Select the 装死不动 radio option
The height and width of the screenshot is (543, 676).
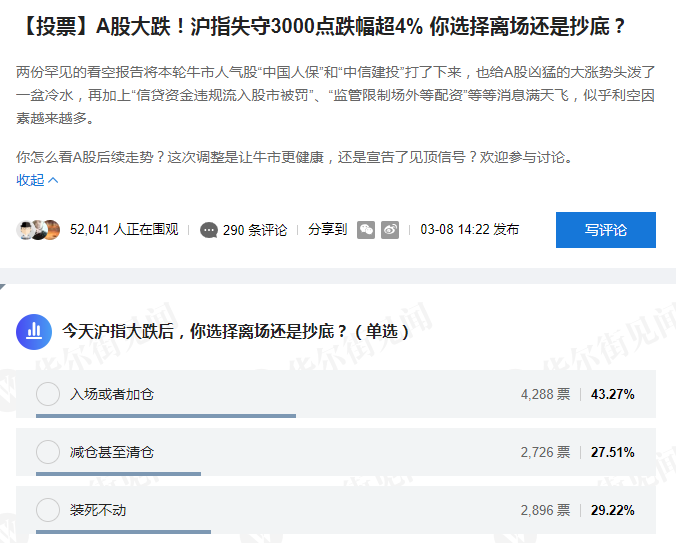(48, 510)
